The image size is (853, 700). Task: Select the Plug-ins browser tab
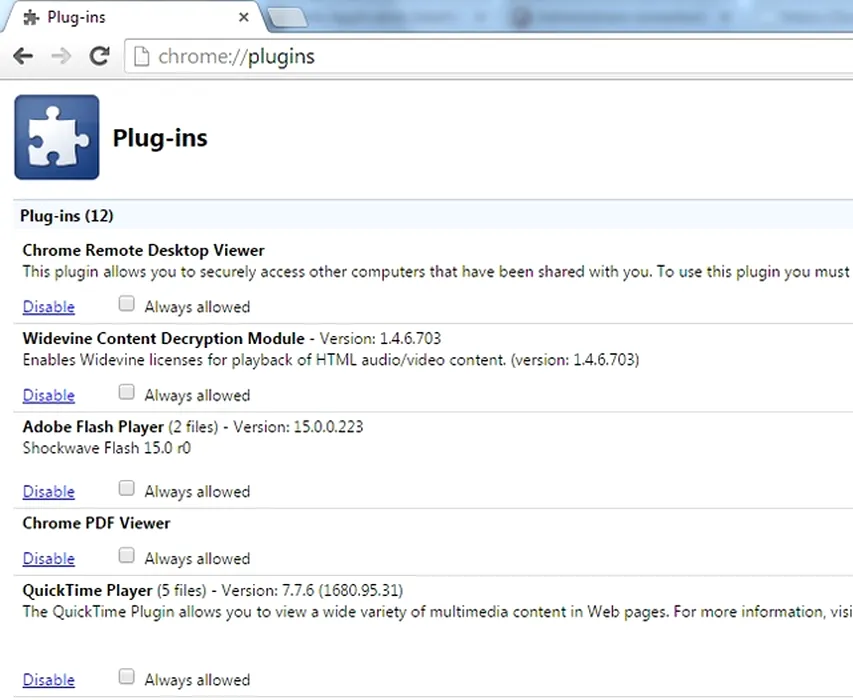point(133,17)
